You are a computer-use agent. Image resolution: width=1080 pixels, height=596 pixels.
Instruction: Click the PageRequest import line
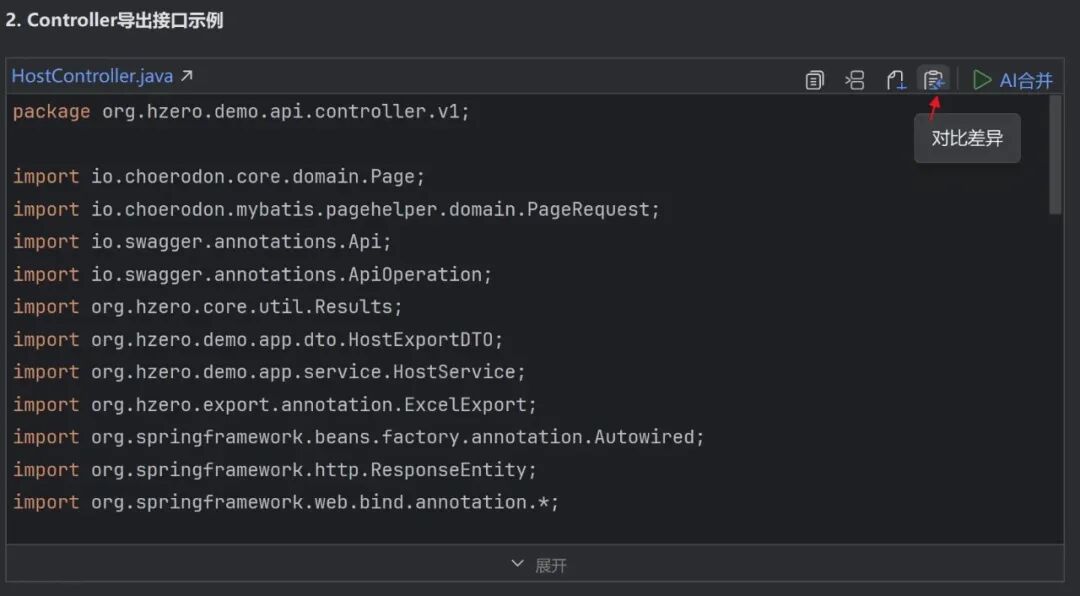tap(336, 209)
